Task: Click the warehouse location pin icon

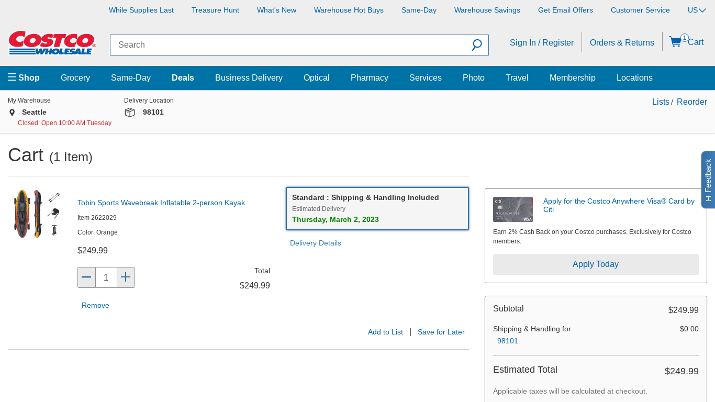Action: 12,112
